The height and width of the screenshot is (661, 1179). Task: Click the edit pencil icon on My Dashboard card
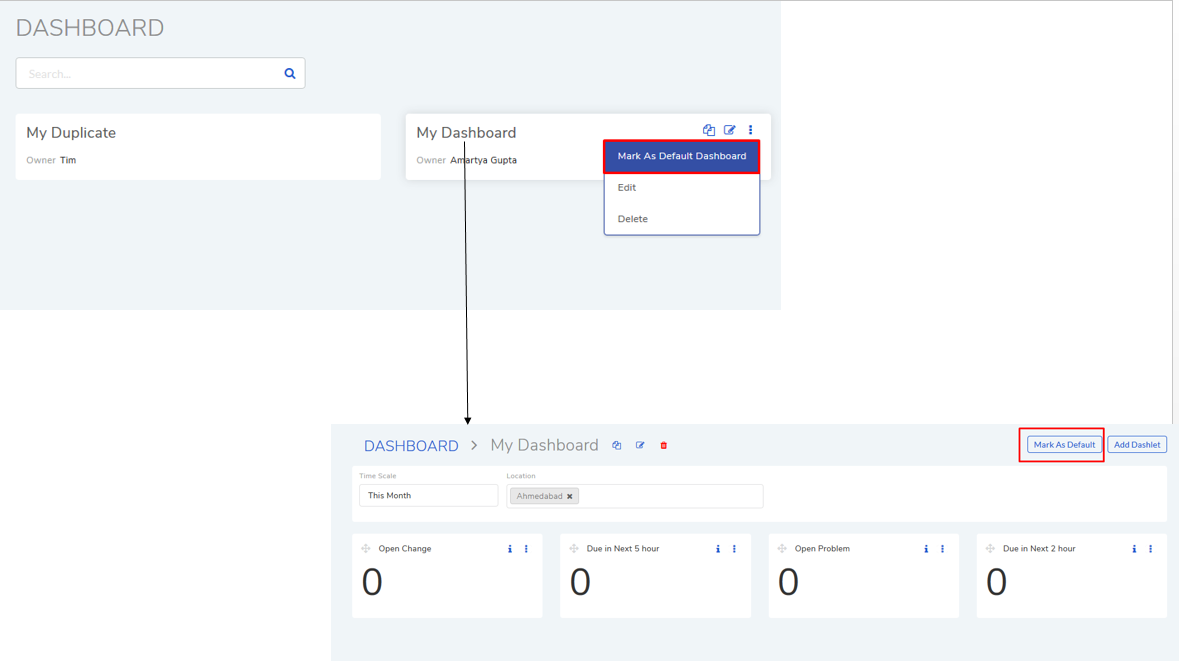(729, 130)
